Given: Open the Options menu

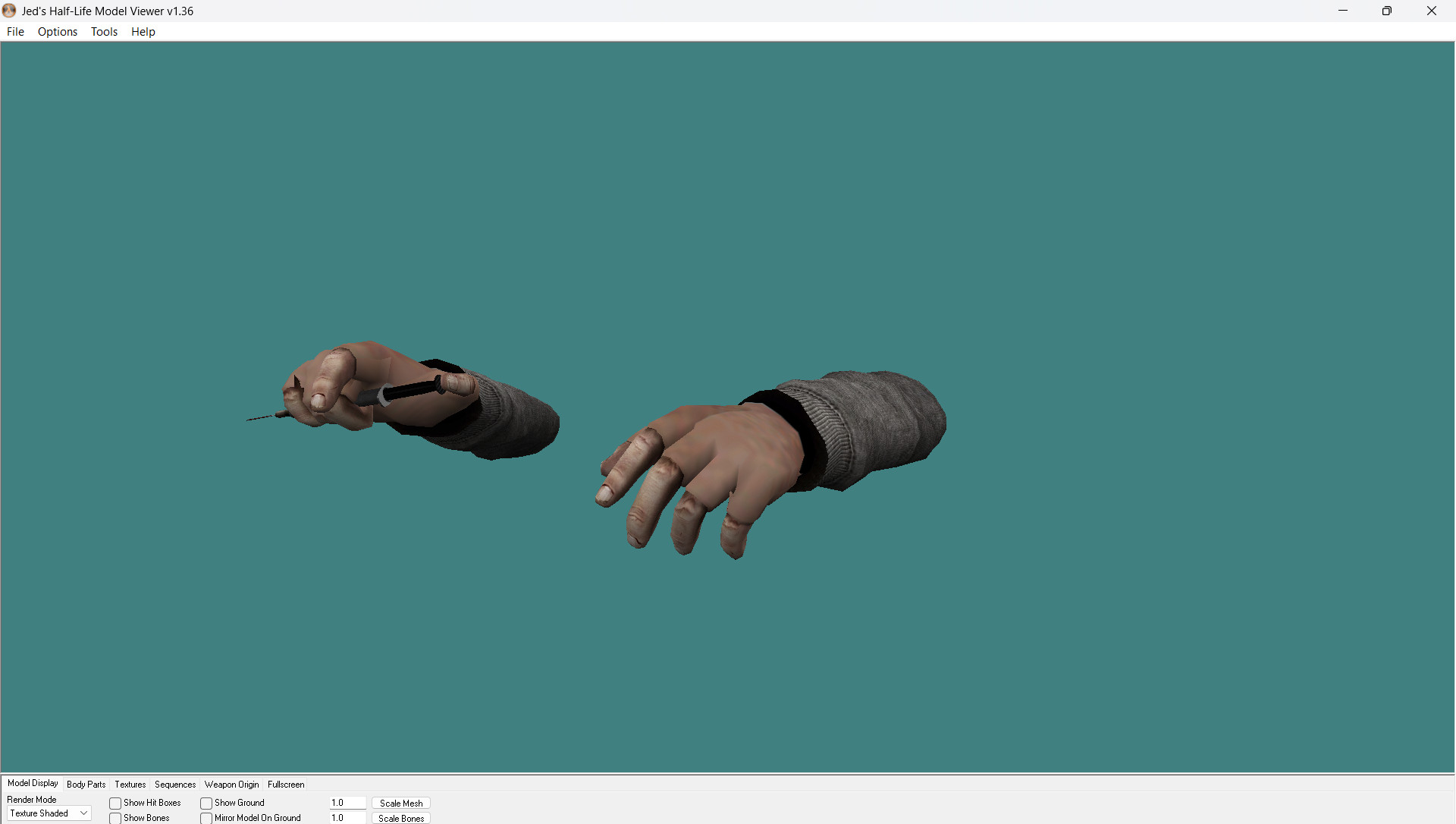Looking at the screenshot, I should [57, 31].
